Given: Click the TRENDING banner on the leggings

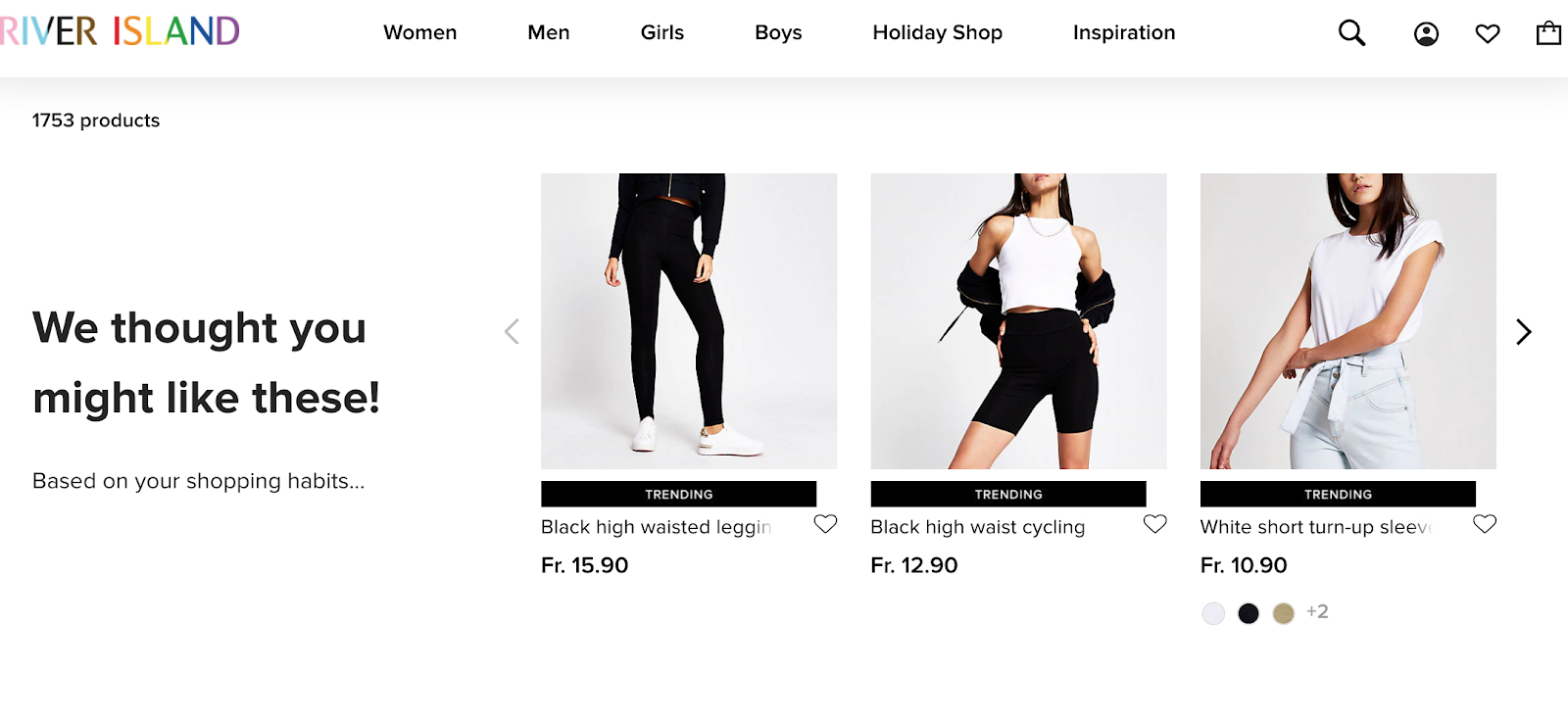Looking at the screenshot, I should (x=678, y=494).
